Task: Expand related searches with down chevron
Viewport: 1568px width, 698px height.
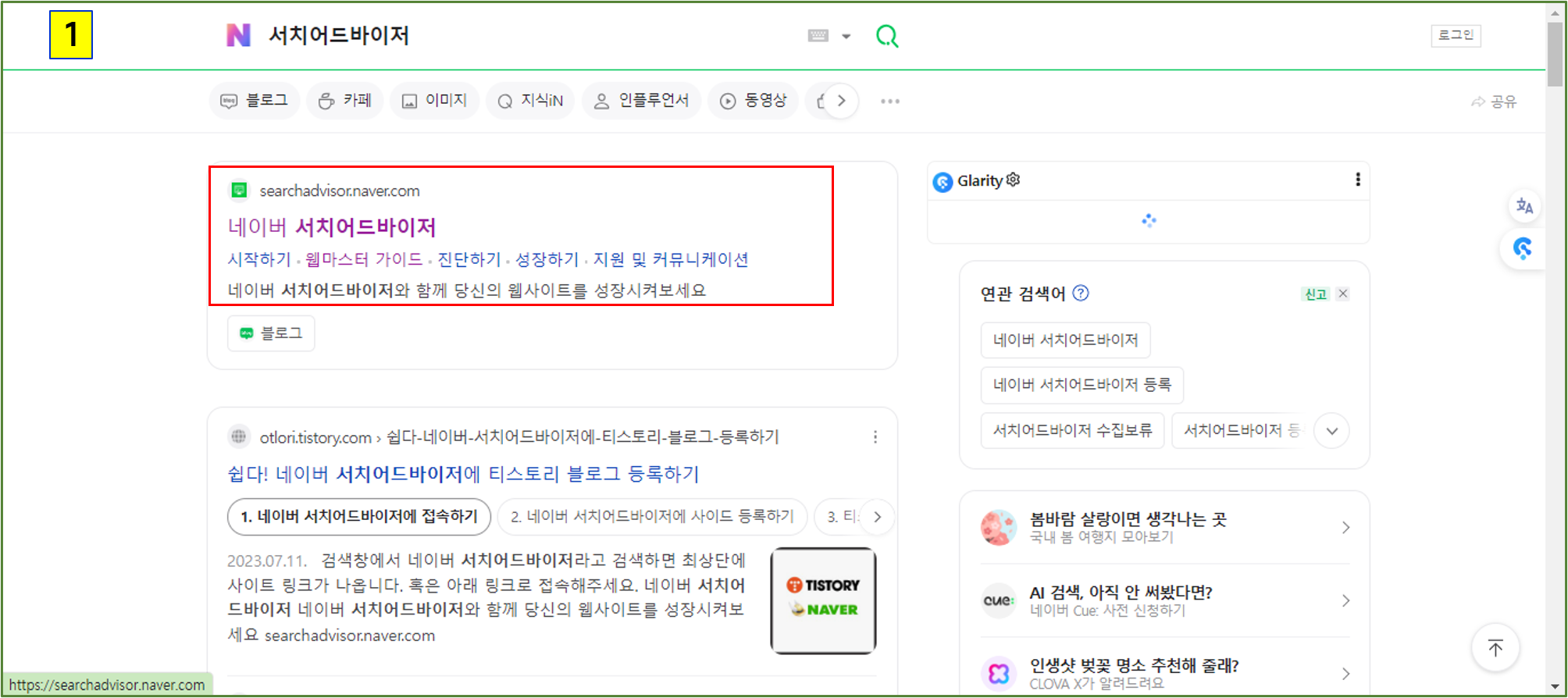Action: click(1332, 431)
